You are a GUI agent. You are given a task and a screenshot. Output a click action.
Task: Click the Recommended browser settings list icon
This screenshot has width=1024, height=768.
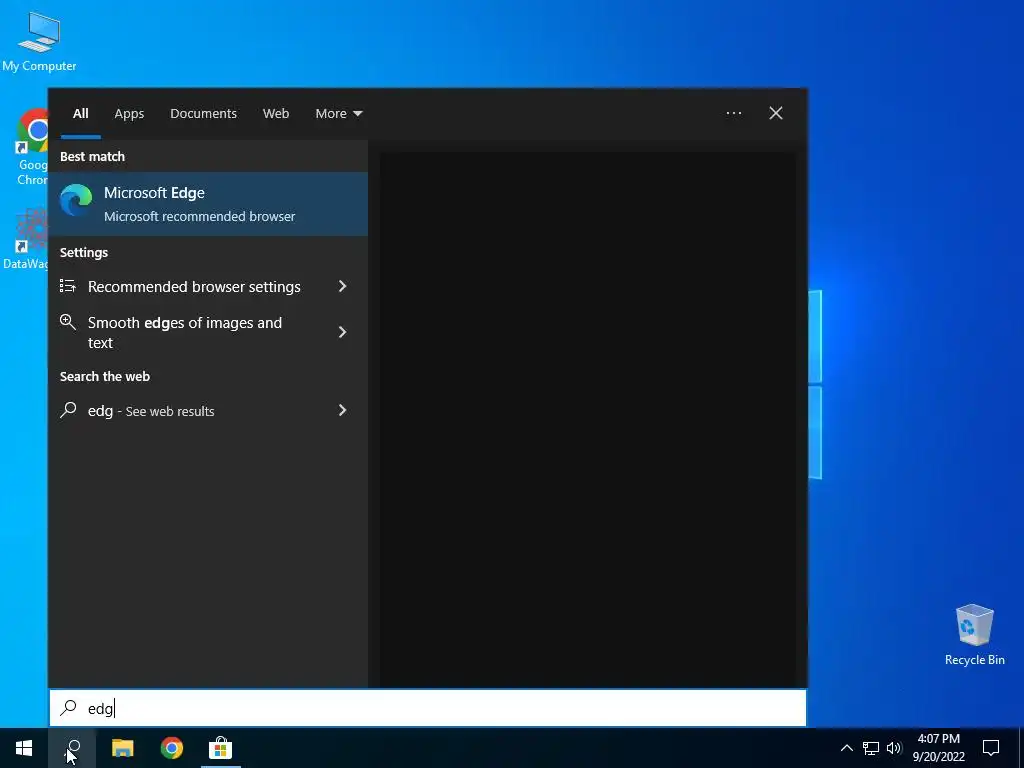[x=67, y=286]
